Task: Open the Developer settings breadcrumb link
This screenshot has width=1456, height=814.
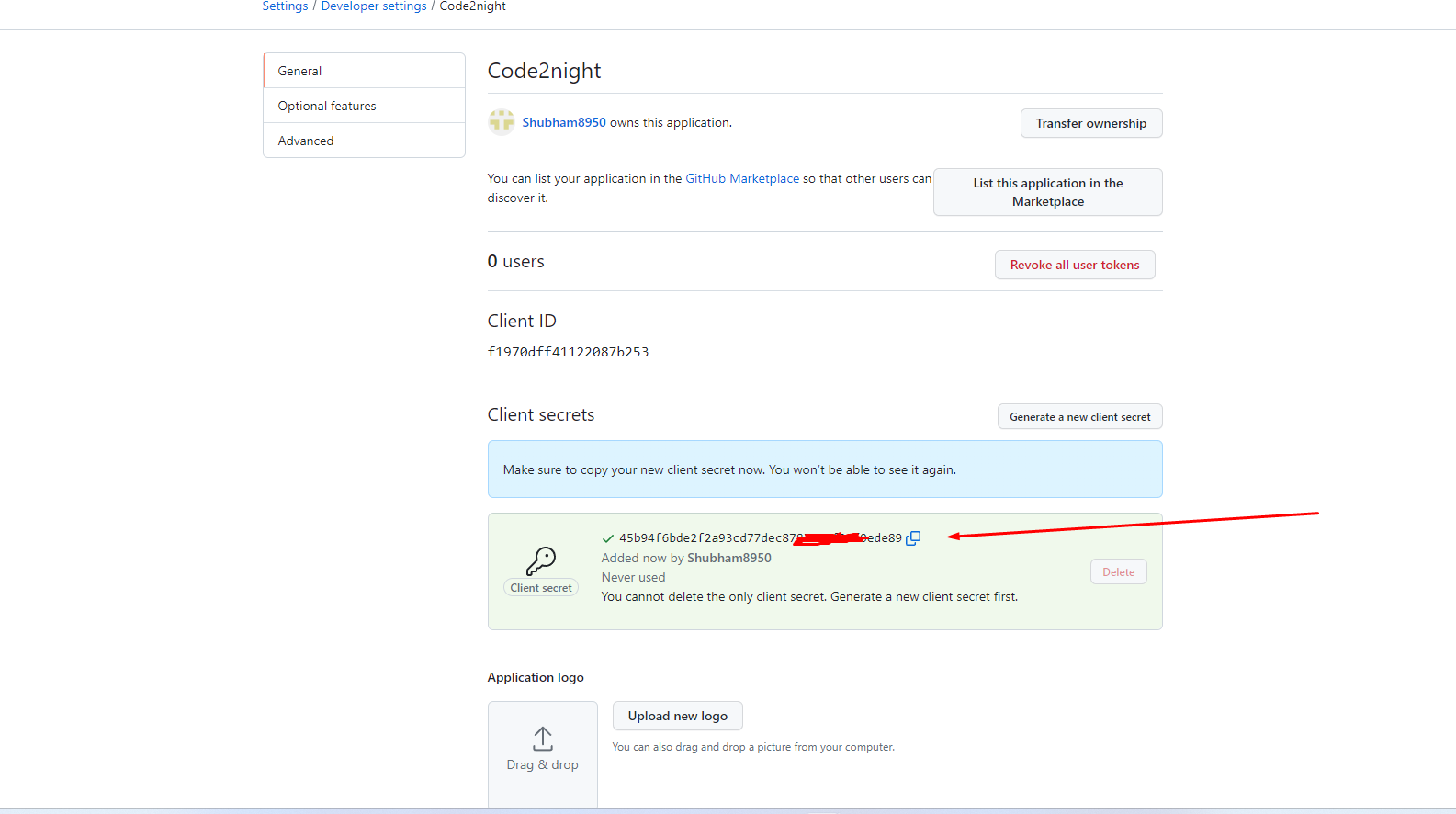Action: tap(374, 6)
